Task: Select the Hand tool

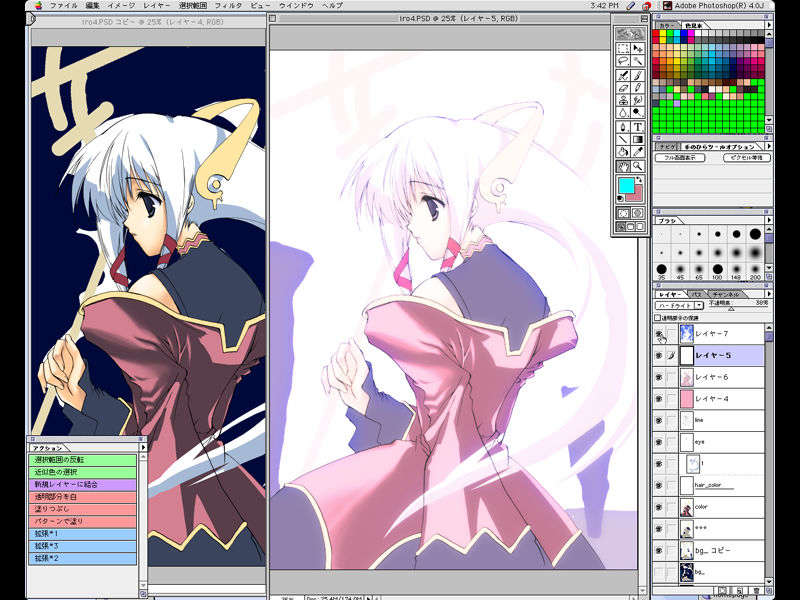Action: [x=623, y=166]
